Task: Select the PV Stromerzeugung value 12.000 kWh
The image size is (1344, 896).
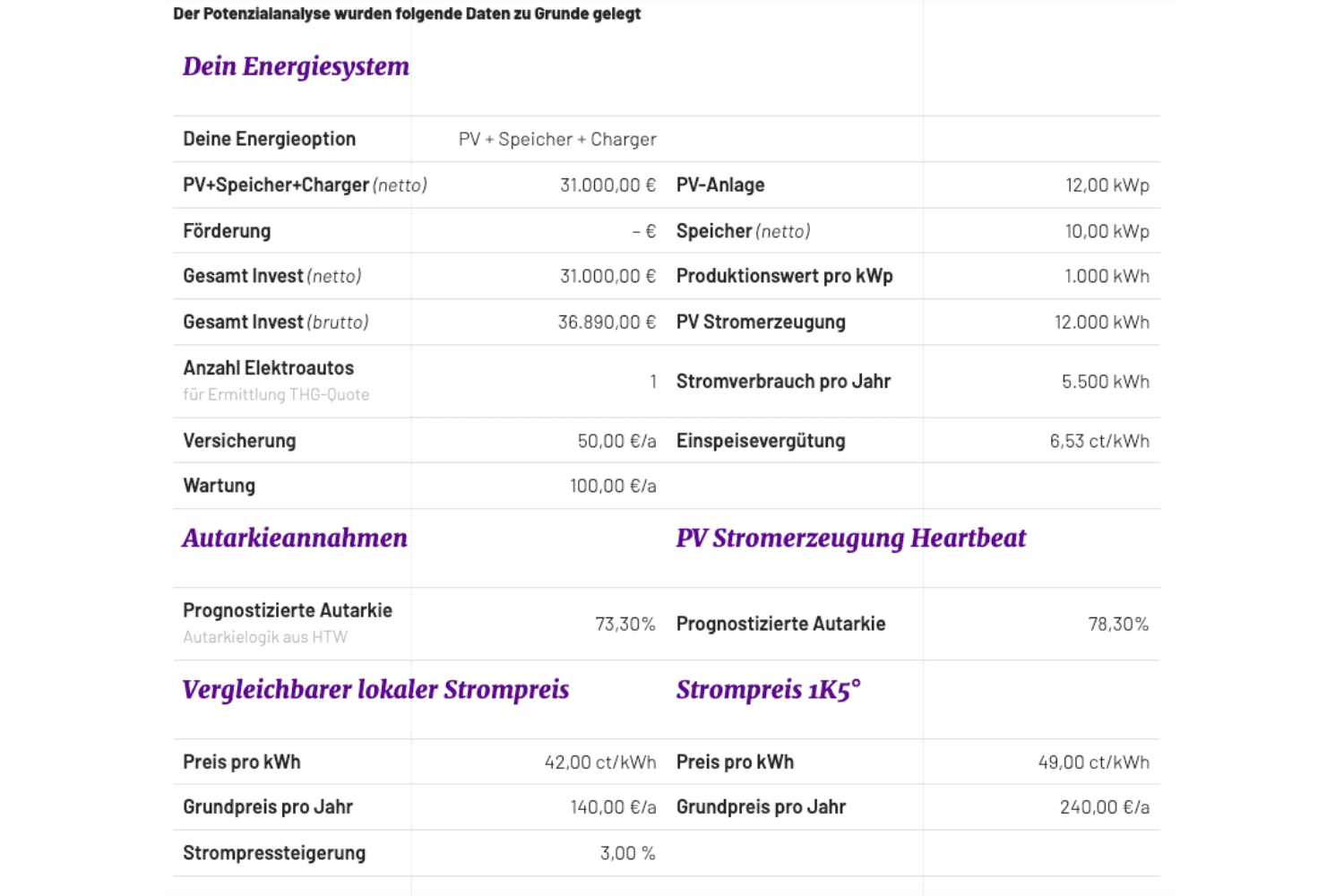Action: coord(1101,322)
